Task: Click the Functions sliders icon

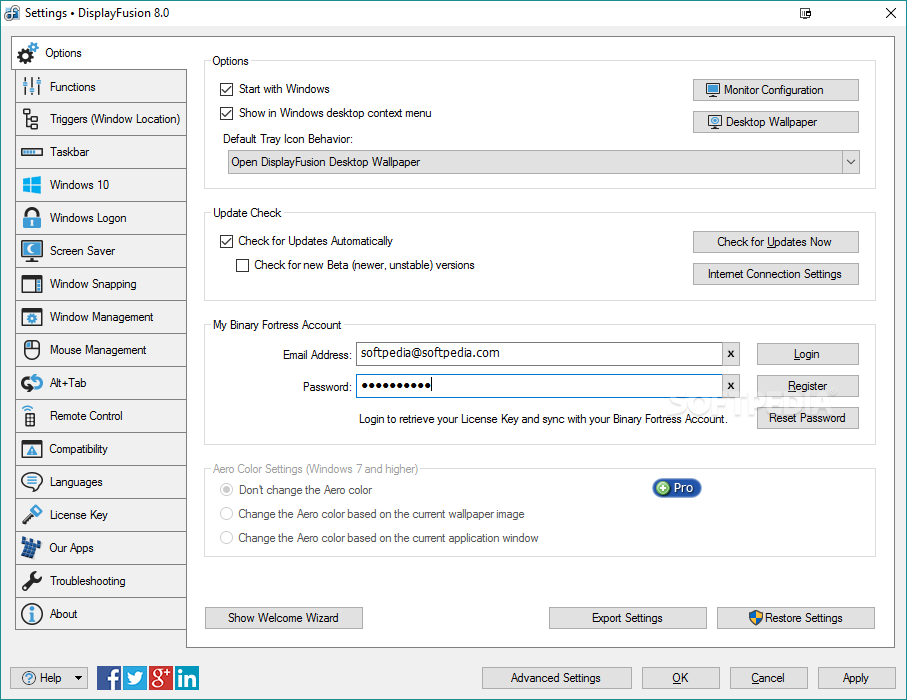Action: [31, 87]
